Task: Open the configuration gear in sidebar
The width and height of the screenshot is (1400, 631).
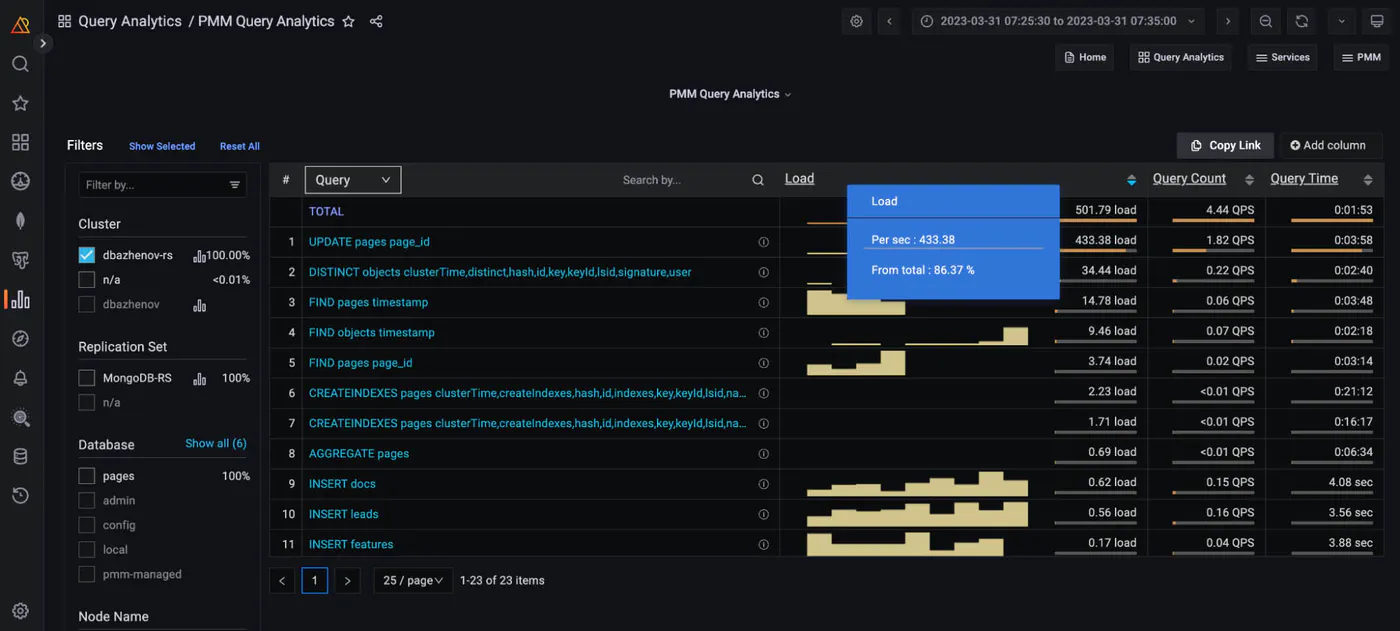Action: tap(20, 611)
